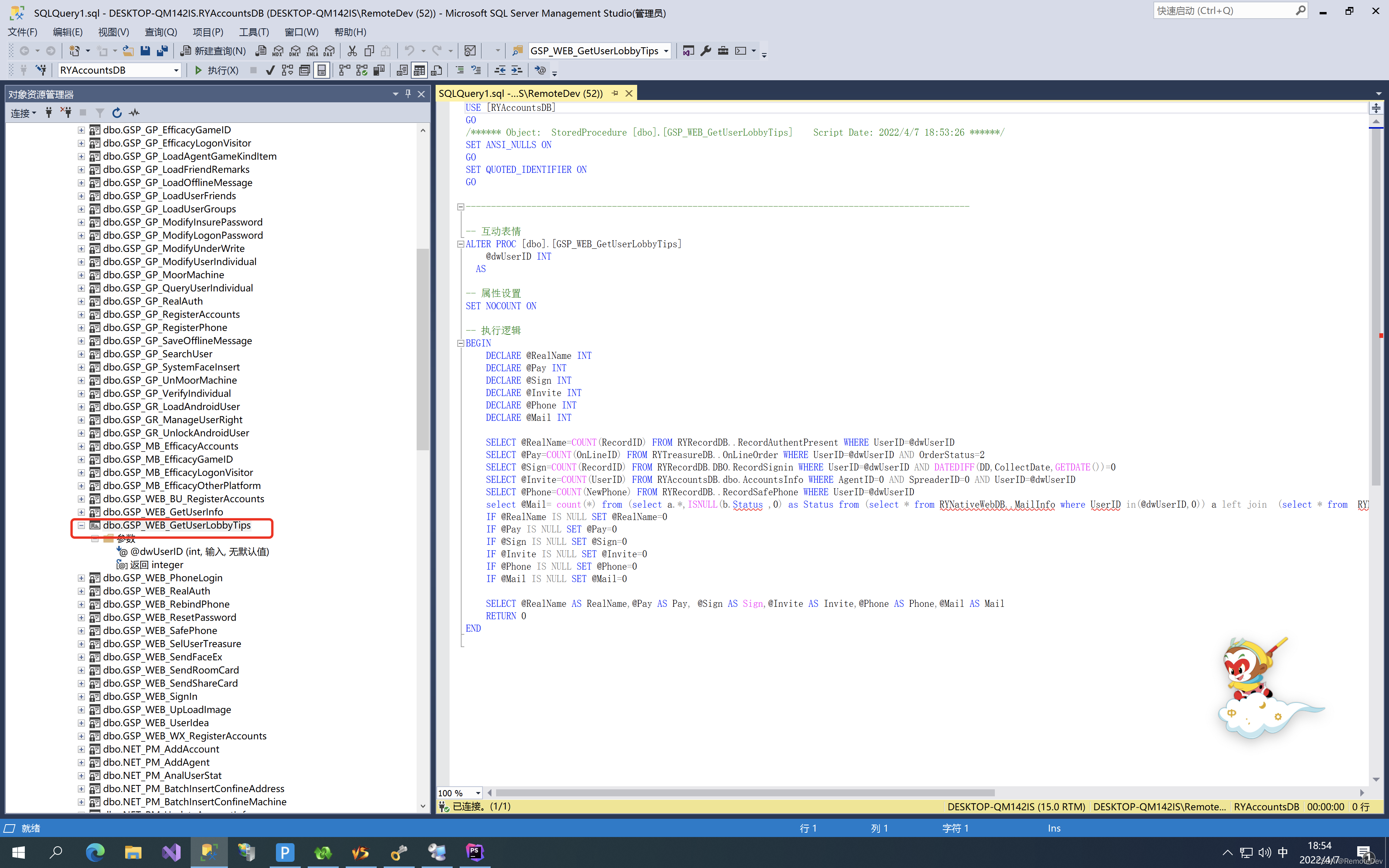Image resolution: width=1389 pixels, height=868 pixels.
Task: Toggle IntelliSense enabled button
Action: (x=322, y=70)
